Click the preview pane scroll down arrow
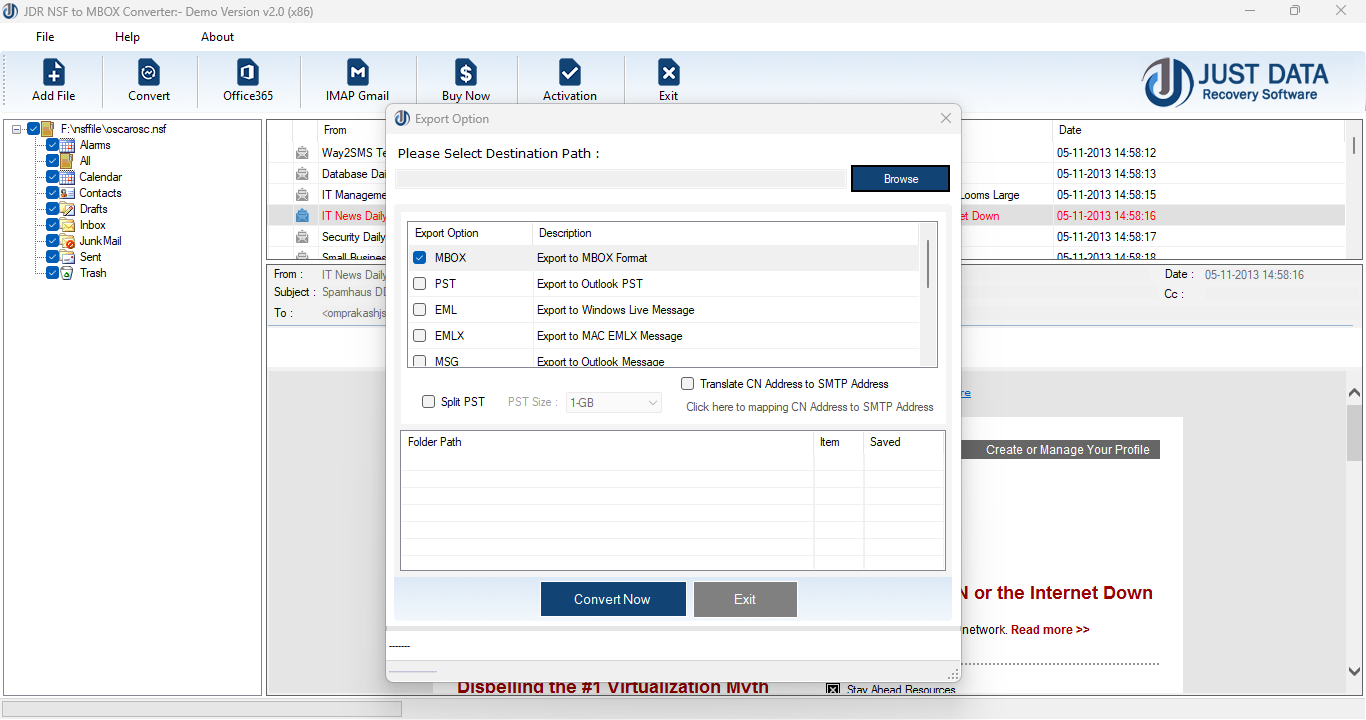The width and height of the screenshot is (1366, 720). (x=1355, y=672)
